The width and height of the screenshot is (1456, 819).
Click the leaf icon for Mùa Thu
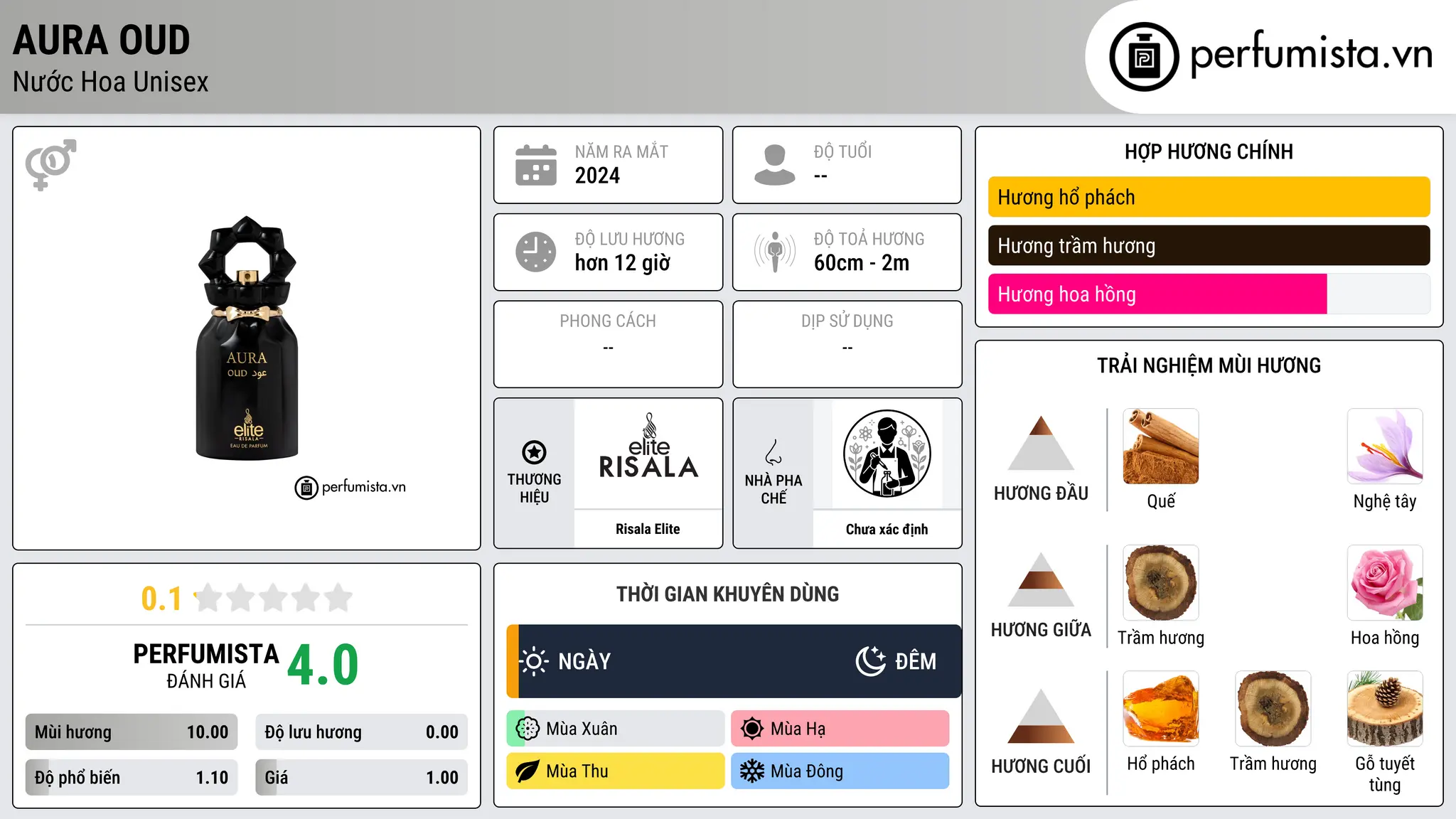528,771
